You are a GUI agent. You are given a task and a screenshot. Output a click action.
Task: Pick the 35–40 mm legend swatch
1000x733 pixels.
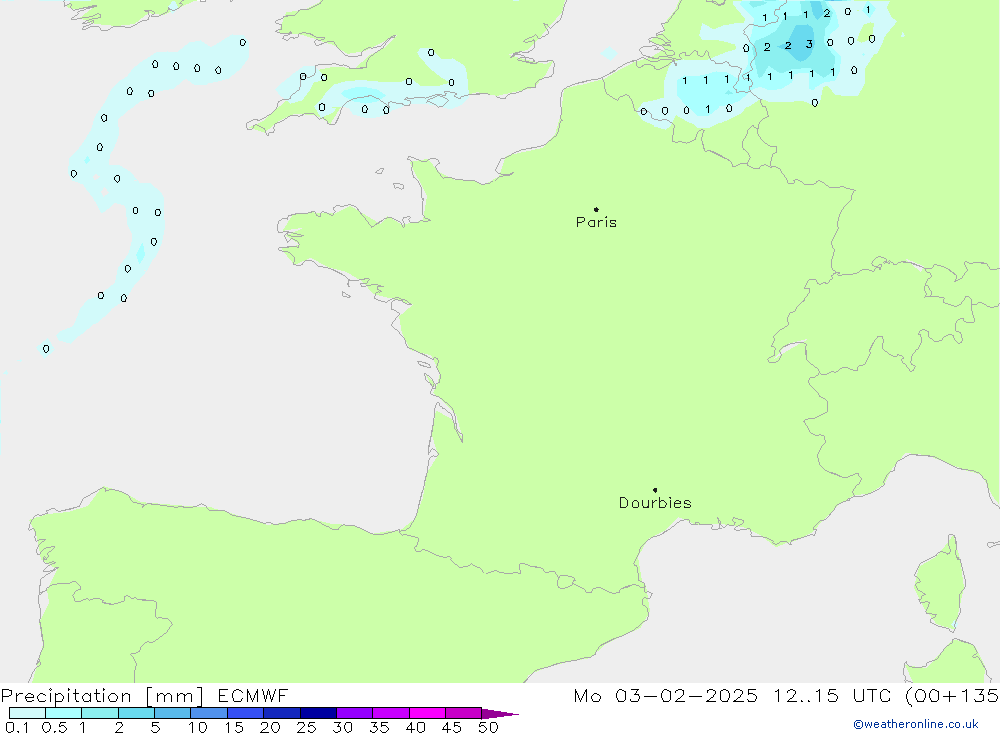click(x=391, y=713)
